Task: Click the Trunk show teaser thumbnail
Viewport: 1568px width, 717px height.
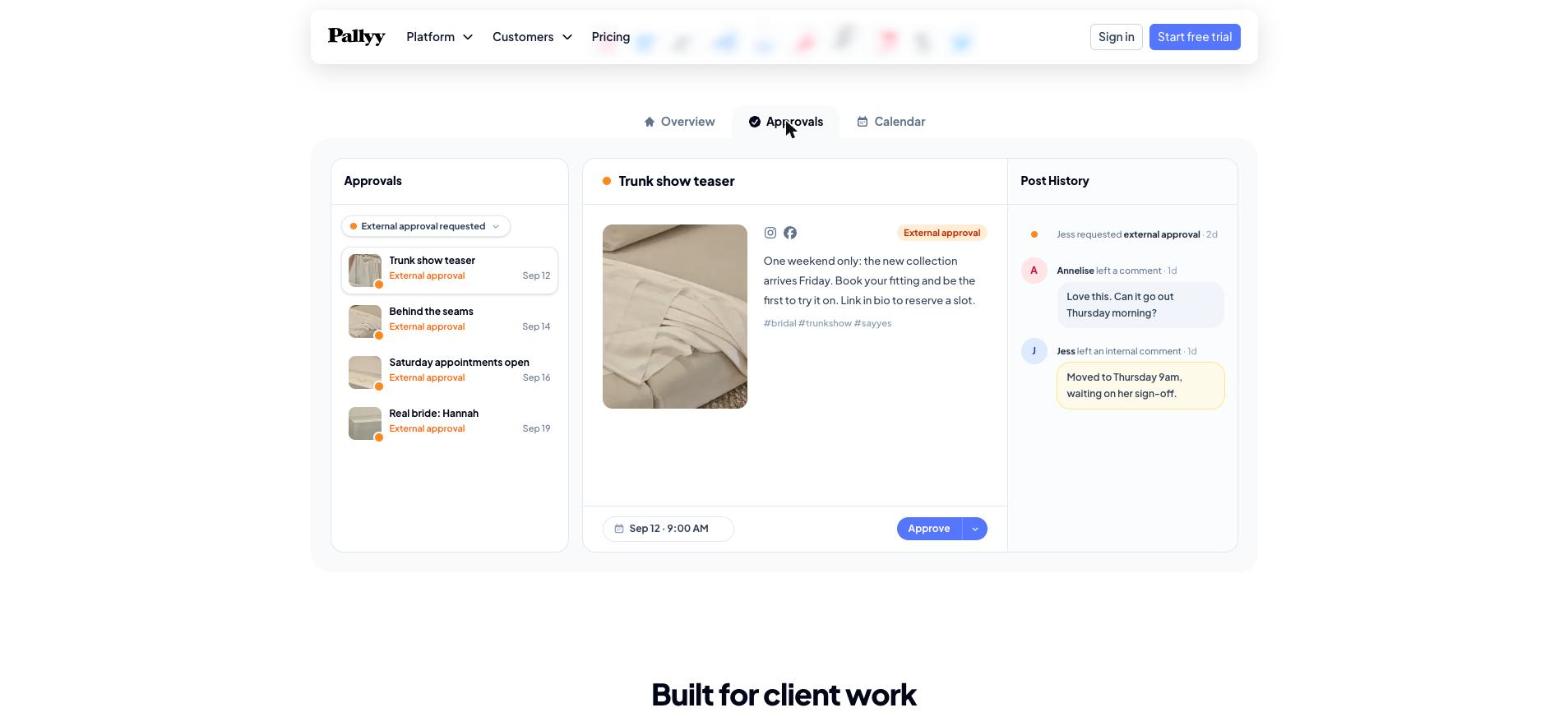Action: click(365, 271)
